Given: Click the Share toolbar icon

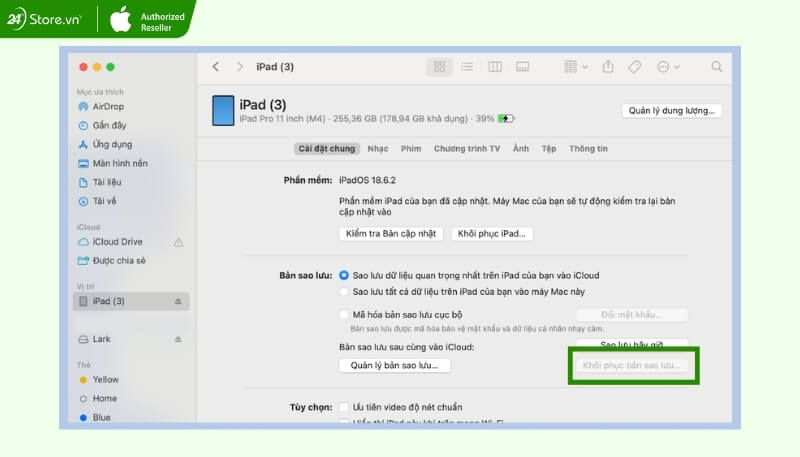Looking at the screenshot, I should pos(608,66).
